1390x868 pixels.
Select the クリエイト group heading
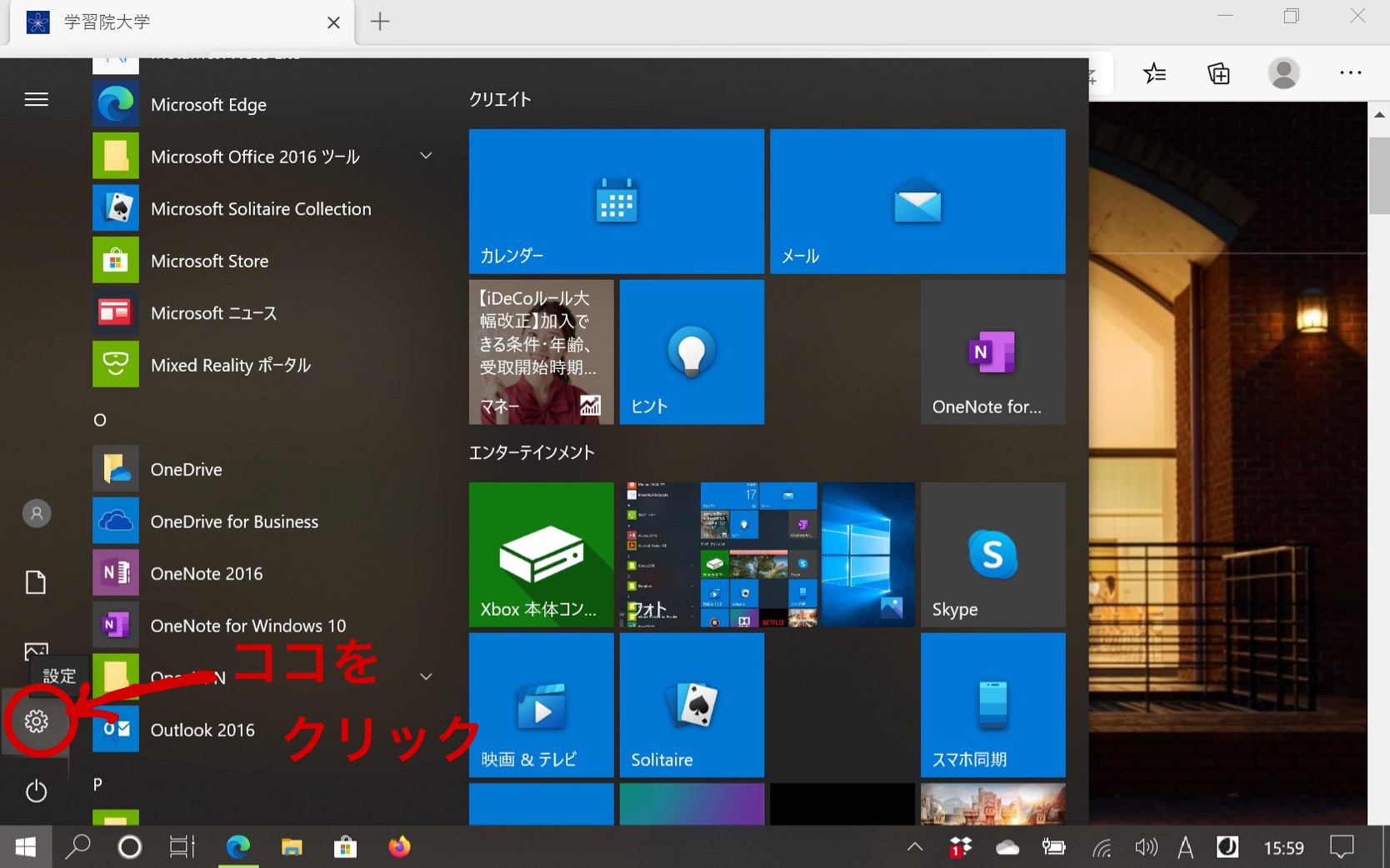tap(500, 99)
